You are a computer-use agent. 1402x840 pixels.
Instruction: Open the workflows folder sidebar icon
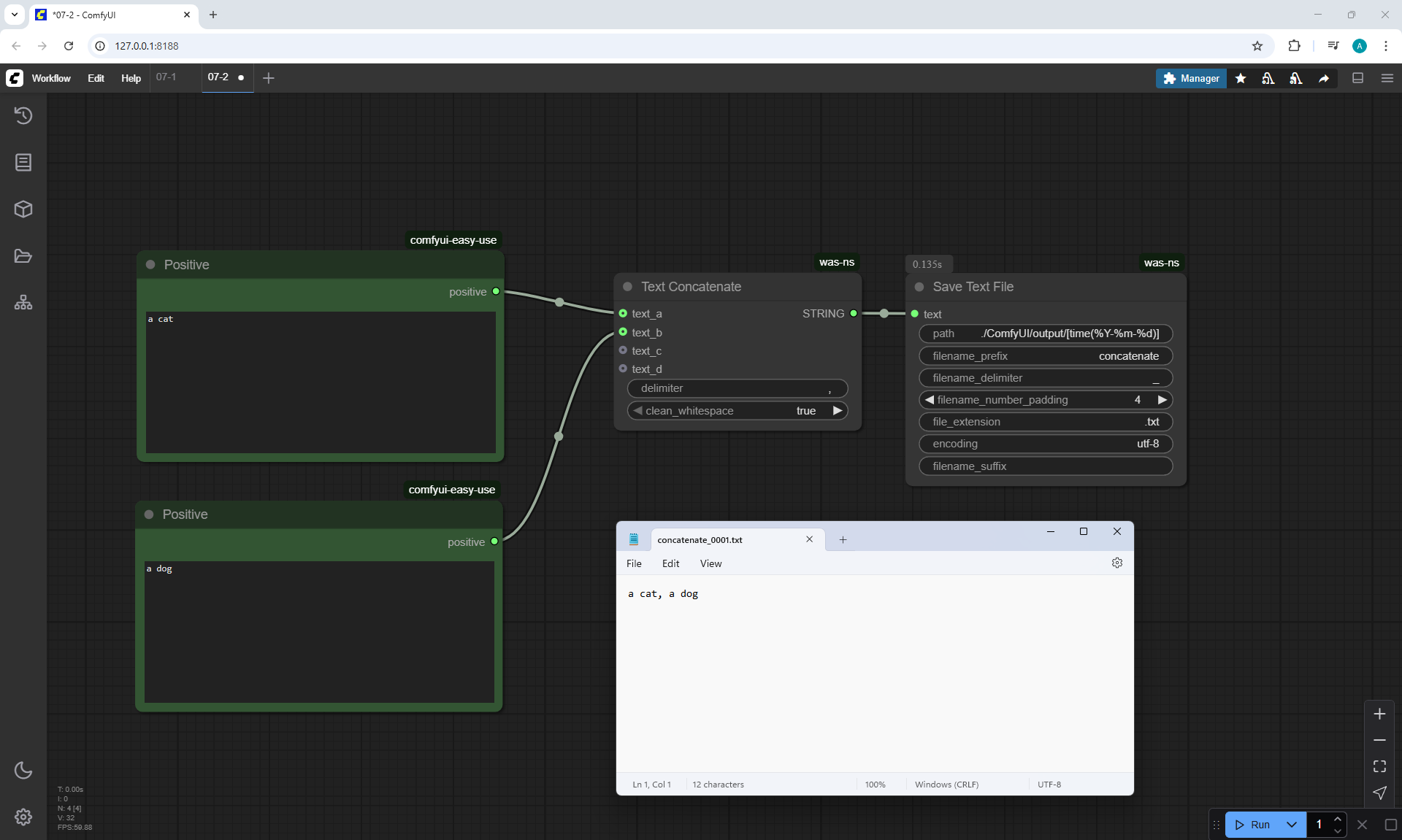coord(23,256)
